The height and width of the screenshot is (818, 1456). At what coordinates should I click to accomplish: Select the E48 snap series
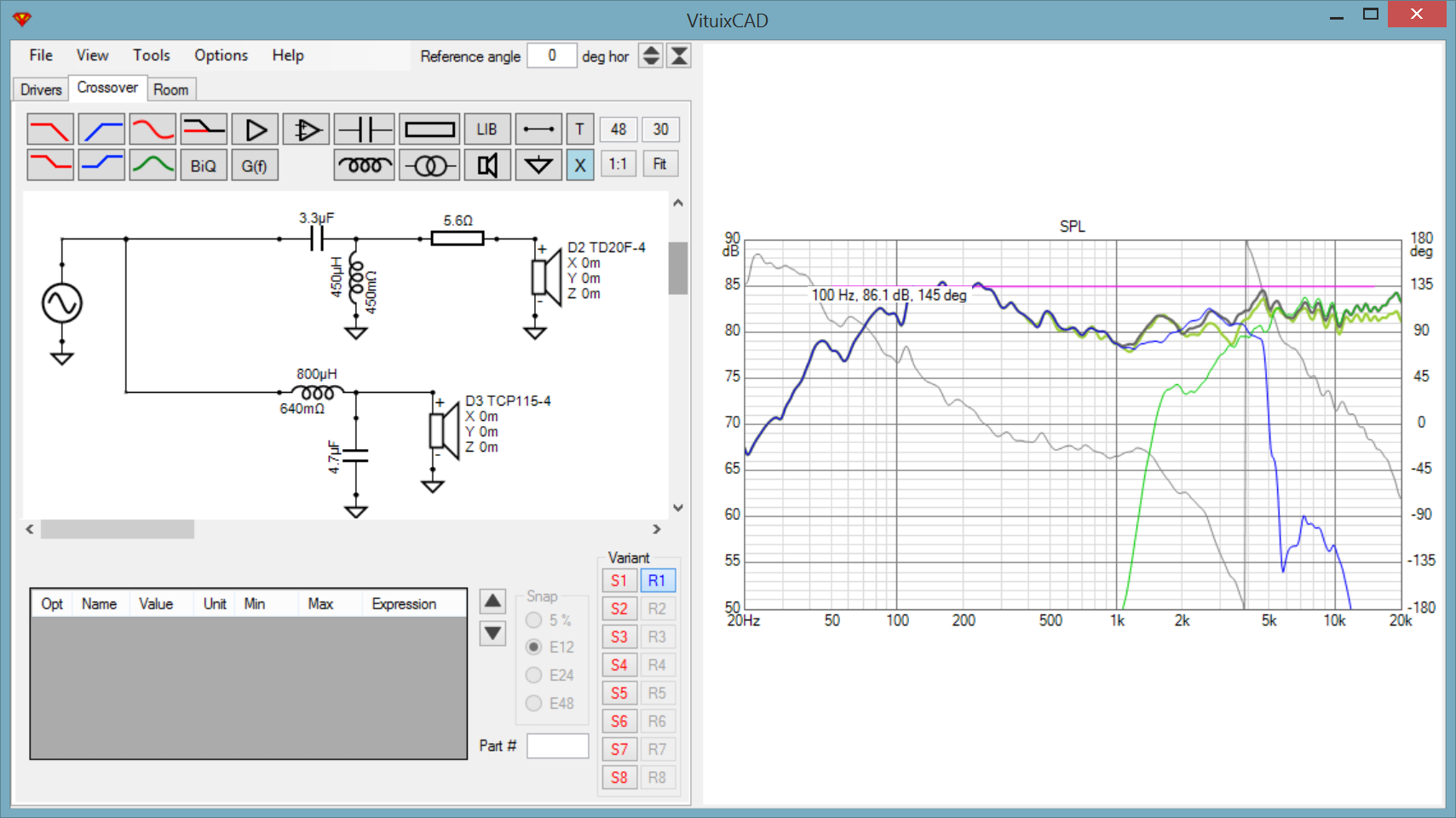(x=550, y=704)
